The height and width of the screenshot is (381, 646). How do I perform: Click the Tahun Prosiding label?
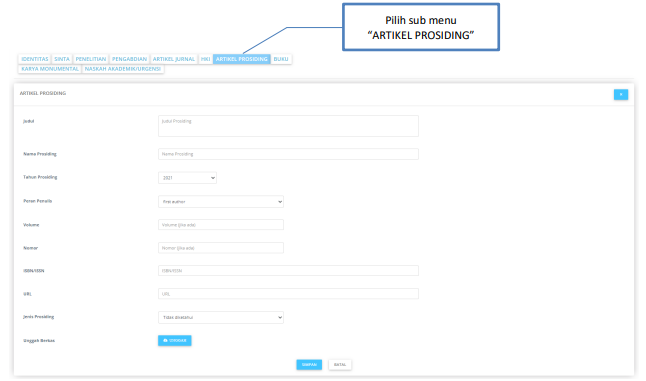pos(40,177)
